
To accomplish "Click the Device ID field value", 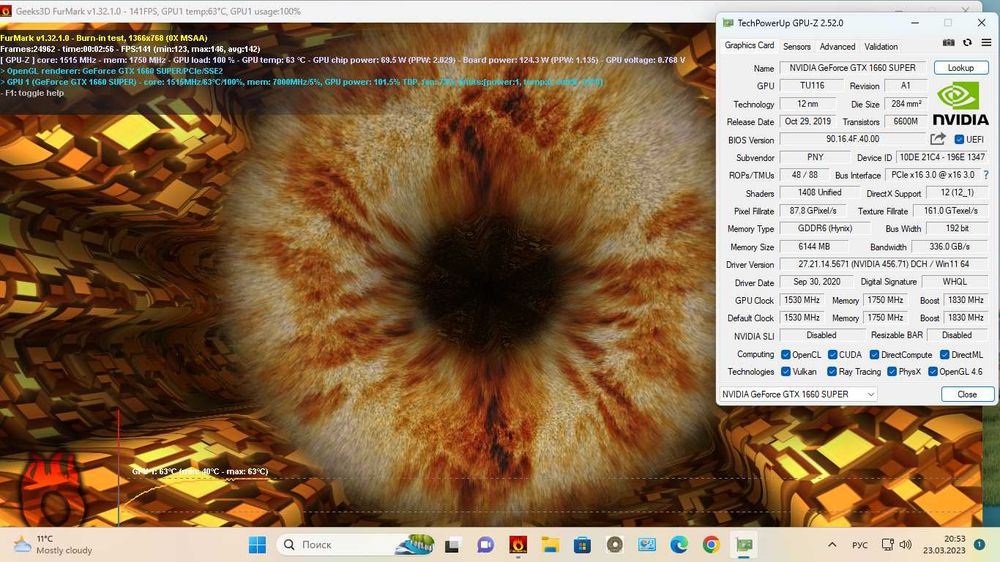I will point(942,157).
